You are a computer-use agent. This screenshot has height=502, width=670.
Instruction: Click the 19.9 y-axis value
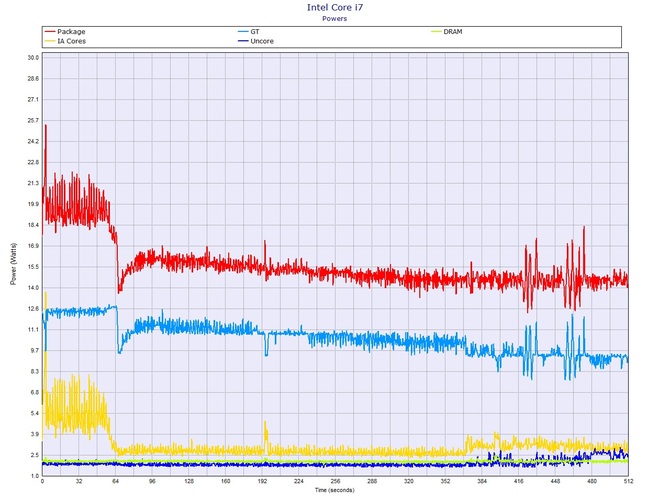click(x=33, y=204)
